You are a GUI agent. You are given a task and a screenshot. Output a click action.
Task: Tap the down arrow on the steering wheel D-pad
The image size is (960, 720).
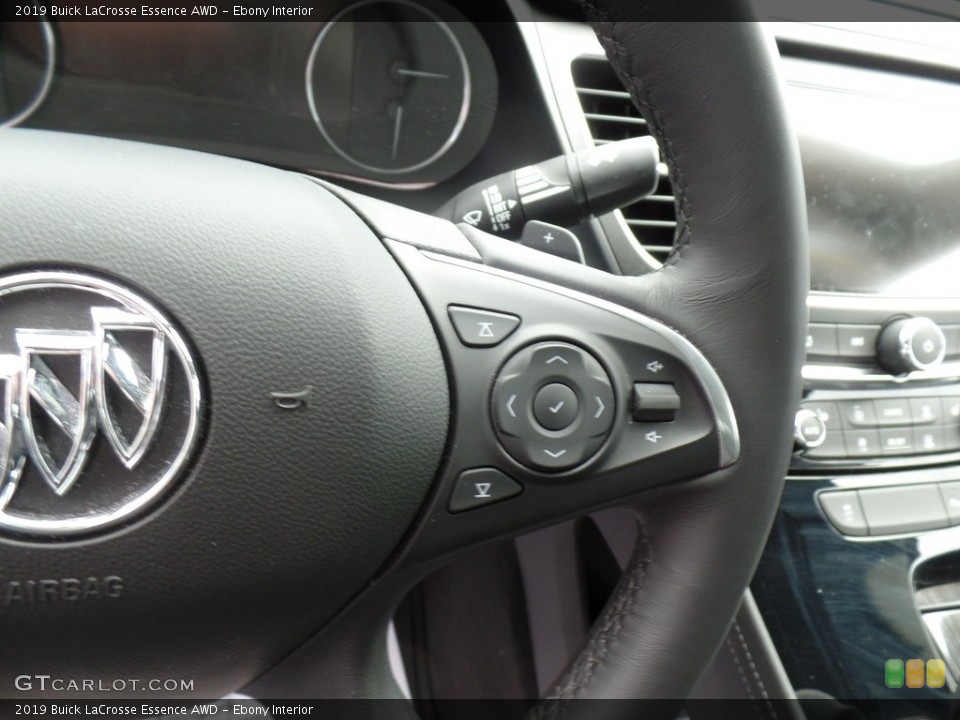click(555, 454)
